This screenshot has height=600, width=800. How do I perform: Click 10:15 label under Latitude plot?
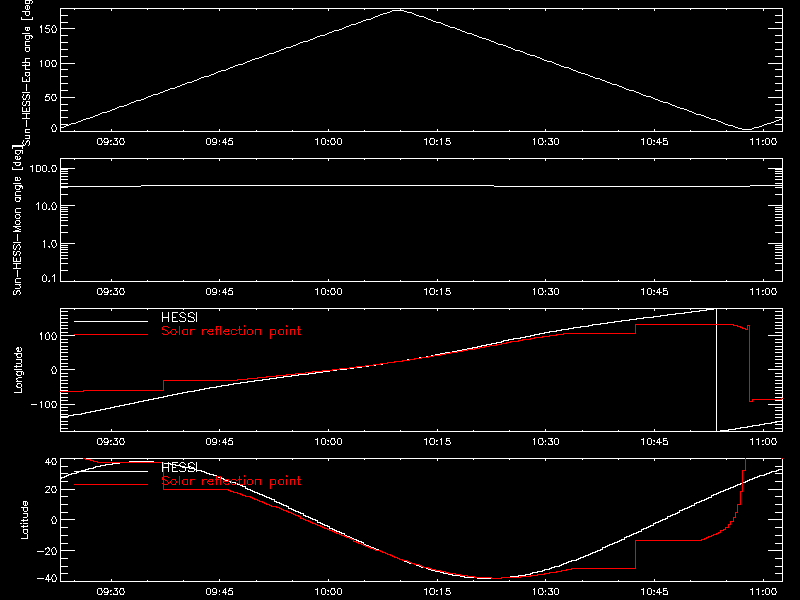tap(437, 592)
